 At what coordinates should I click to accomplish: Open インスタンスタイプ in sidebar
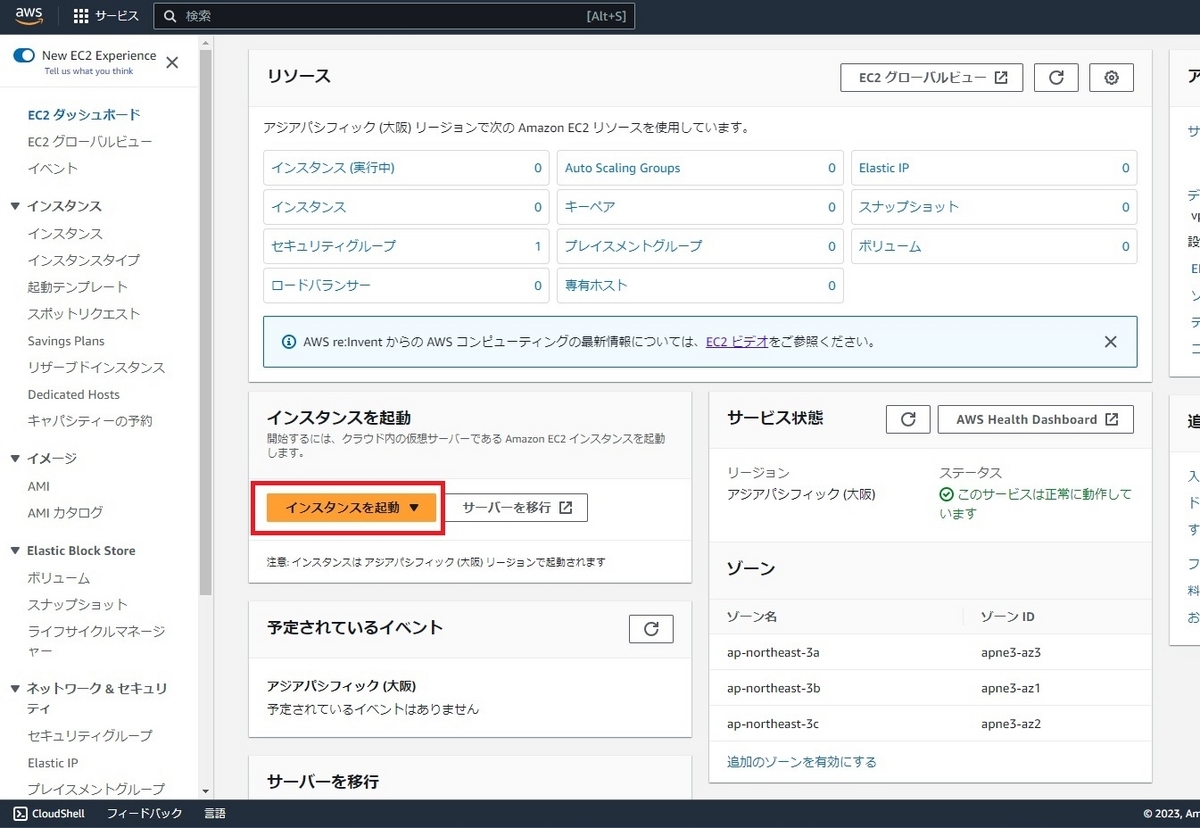pyautogui.click(x=84, y=260)
